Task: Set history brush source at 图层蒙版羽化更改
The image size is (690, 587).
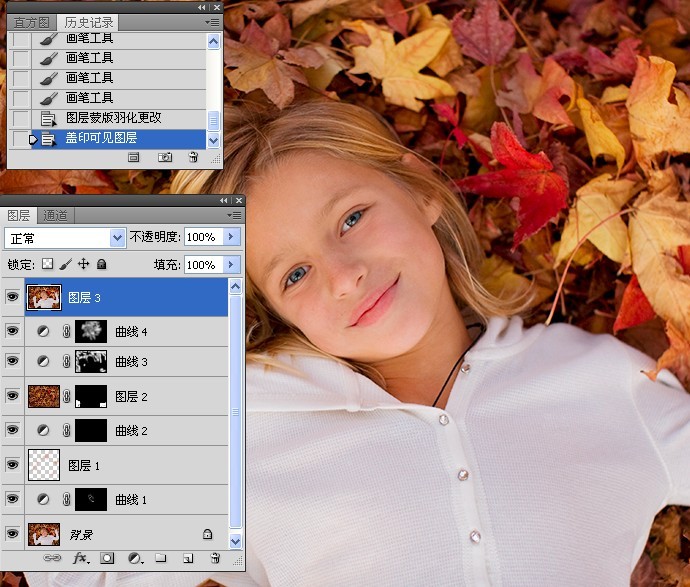Action: pos(21,118)
